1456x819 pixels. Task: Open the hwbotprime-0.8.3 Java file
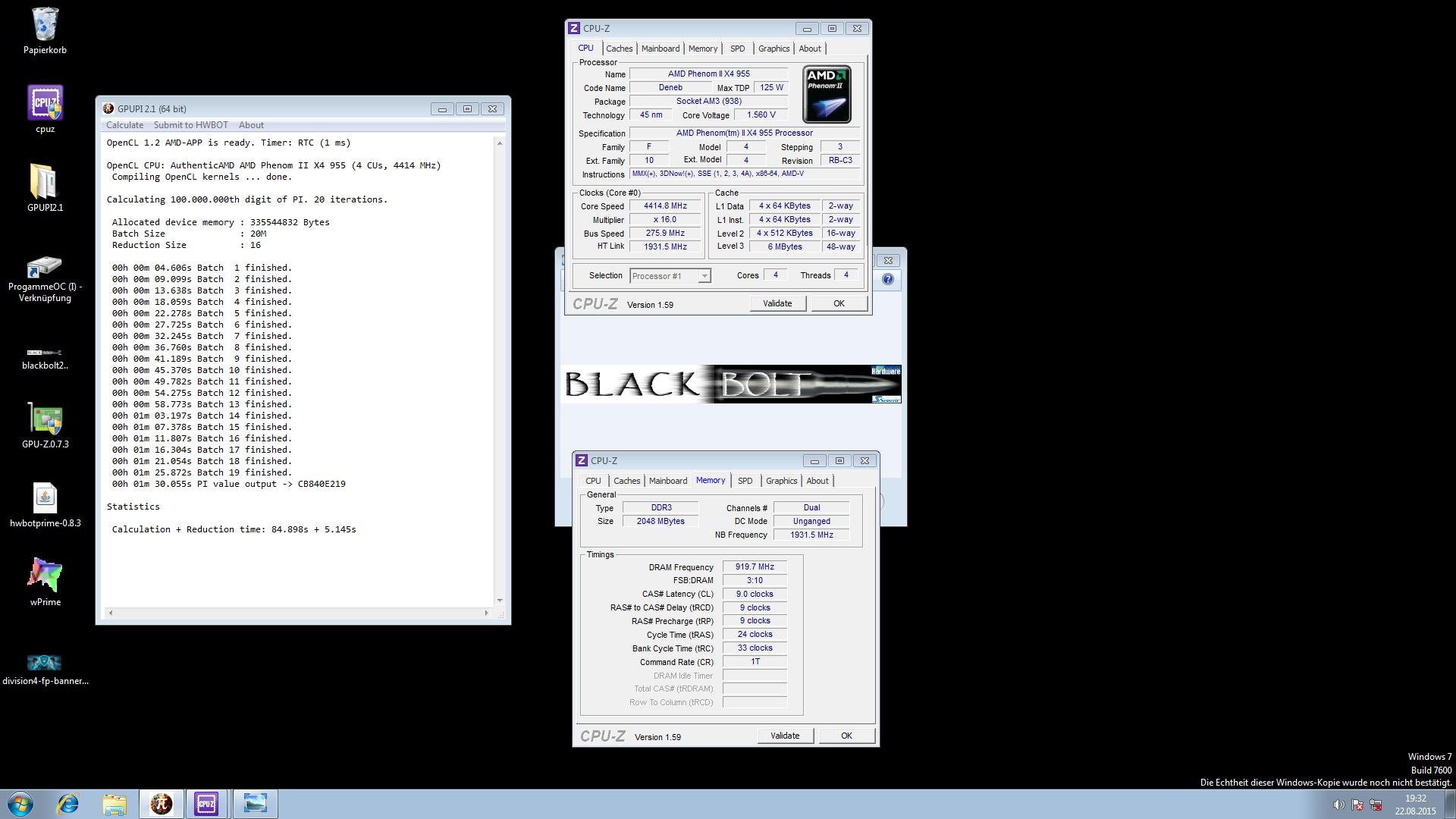(x=45, y=505)
